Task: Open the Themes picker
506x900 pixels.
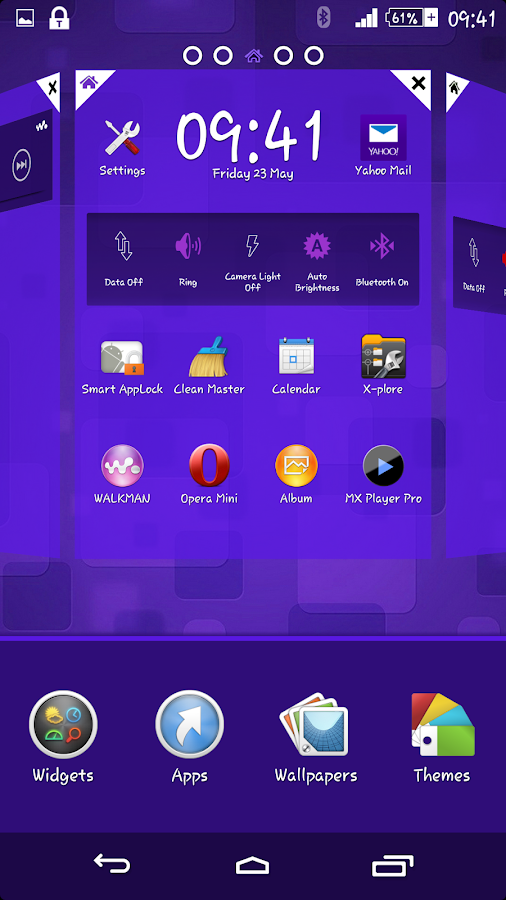Action: (442, 737)
